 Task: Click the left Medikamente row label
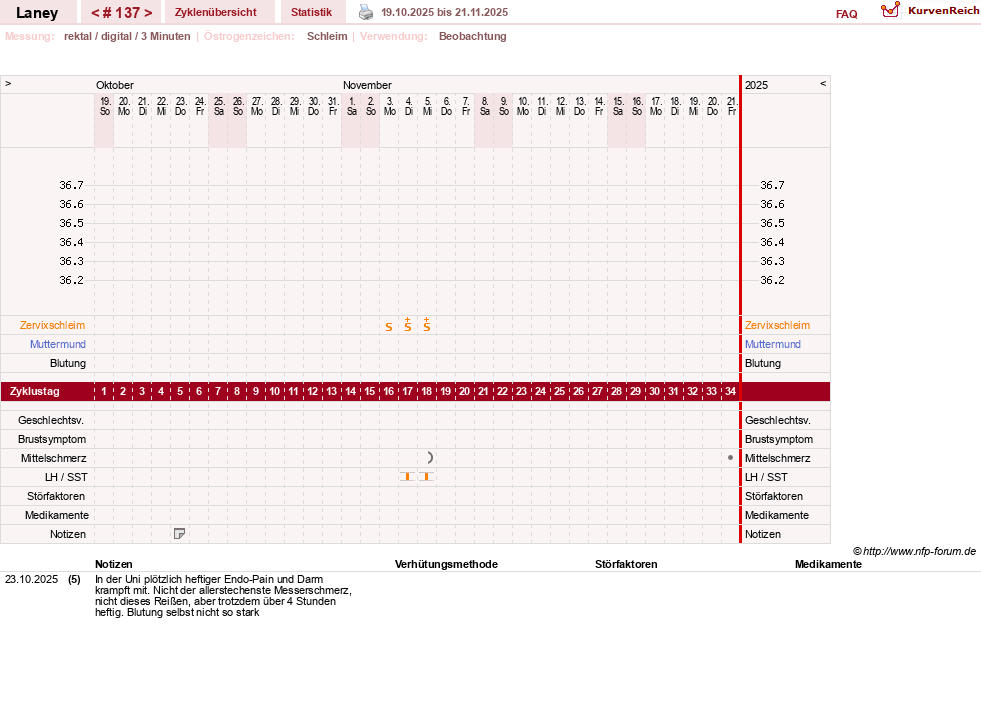click(x=57, y=515)
